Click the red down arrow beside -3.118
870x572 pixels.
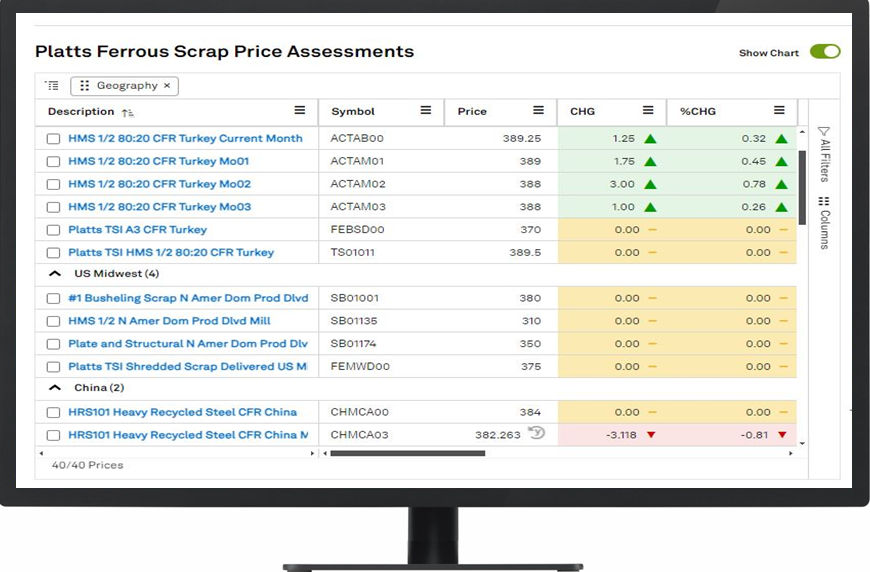pos(651,435)
